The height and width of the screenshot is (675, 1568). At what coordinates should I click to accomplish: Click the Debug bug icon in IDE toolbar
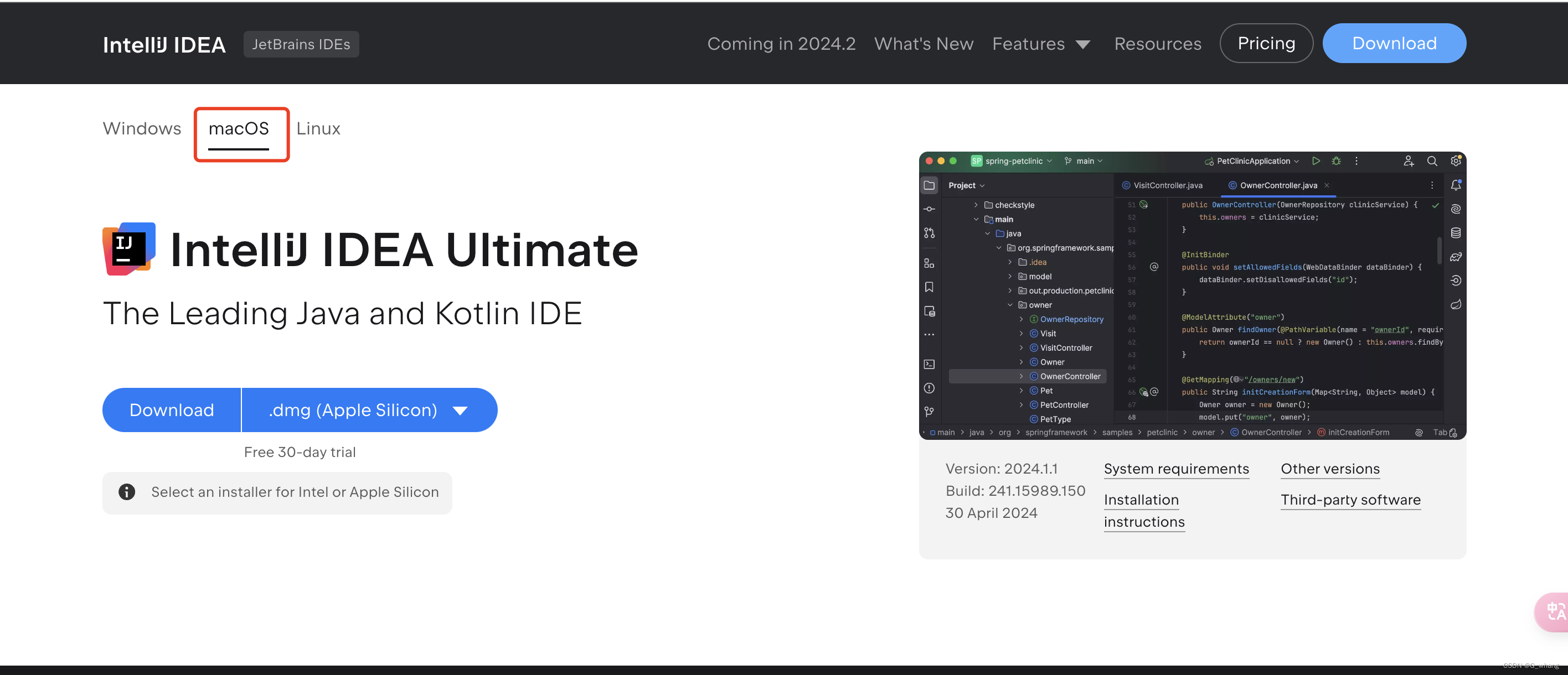pyautogui.click(x=1336, y=161)
